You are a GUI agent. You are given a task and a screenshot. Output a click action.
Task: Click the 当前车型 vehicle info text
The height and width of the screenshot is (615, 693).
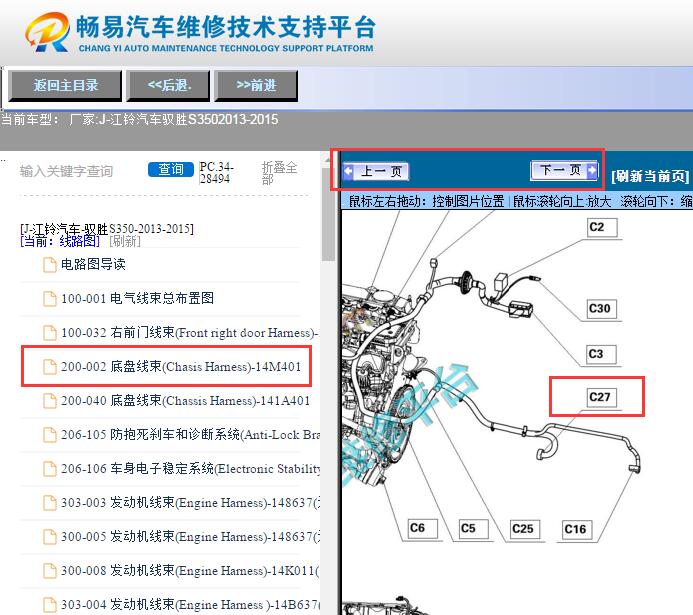[140, 119]
